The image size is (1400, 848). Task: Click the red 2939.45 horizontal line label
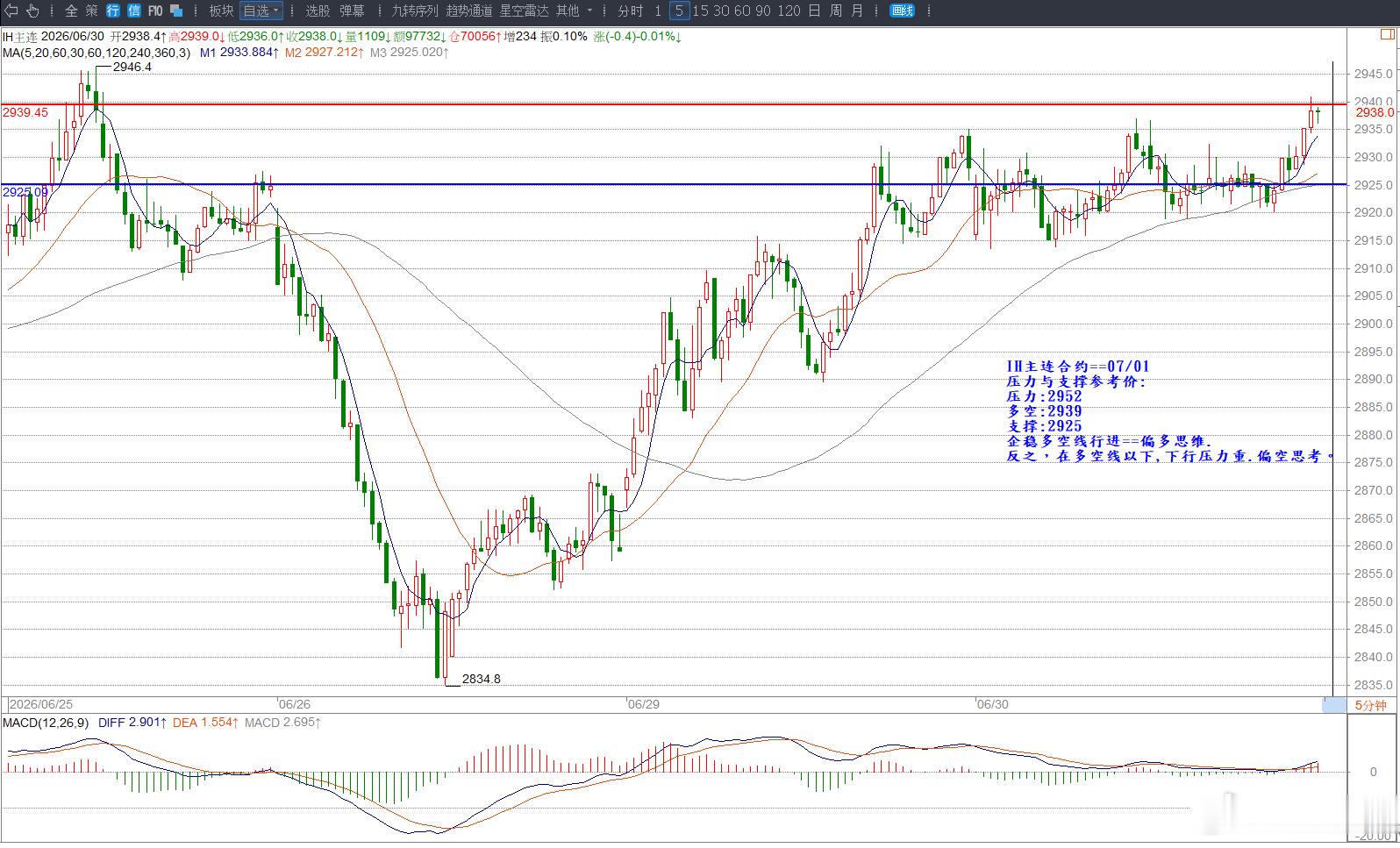coord(25,112)
